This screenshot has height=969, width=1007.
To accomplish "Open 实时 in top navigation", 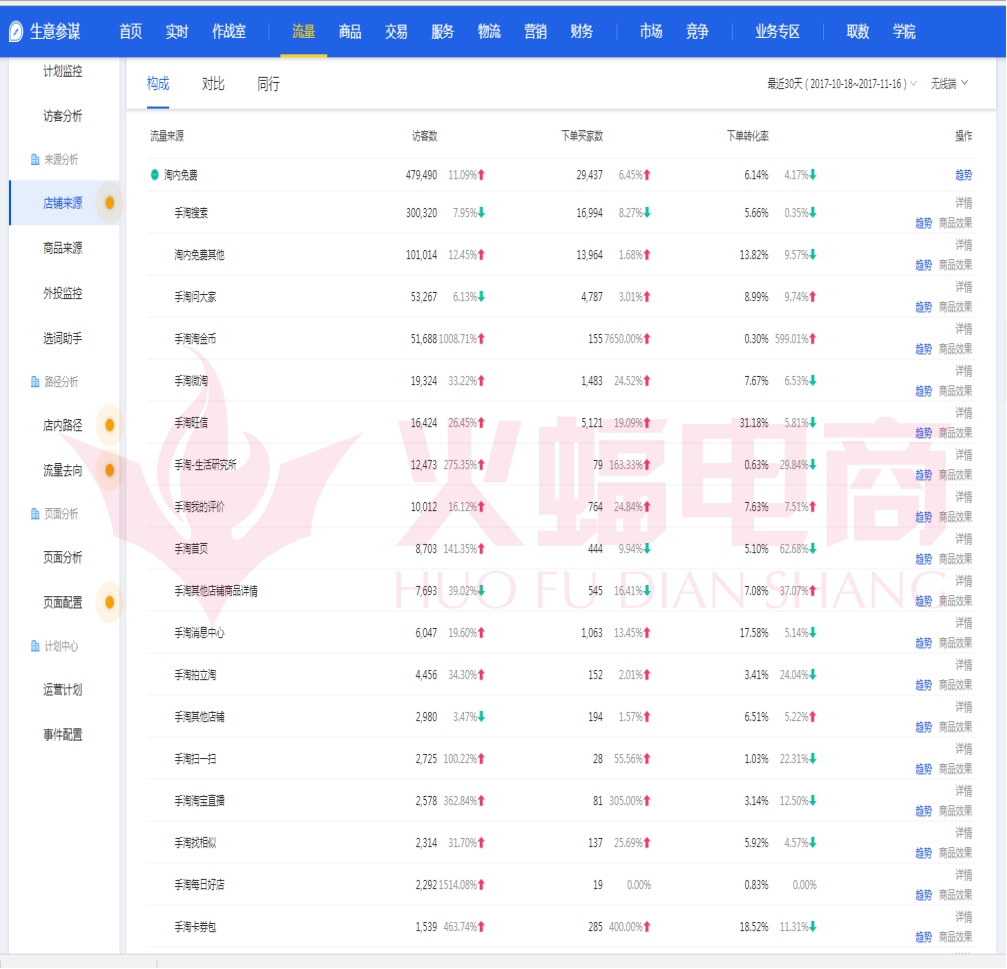I will (x=177, y=31).
